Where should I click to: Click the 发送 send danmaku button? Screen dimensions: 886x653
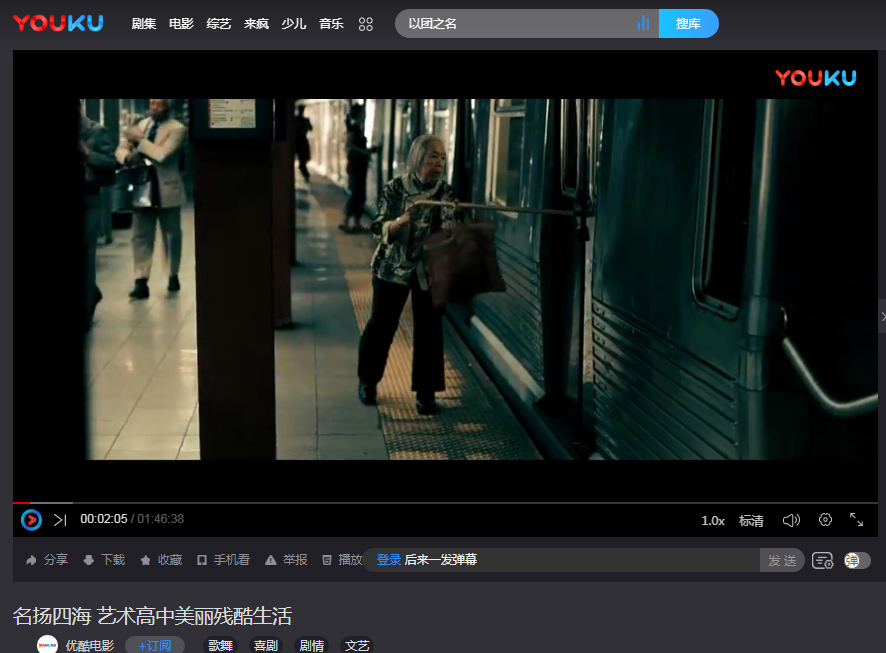(x=782, y=560)
